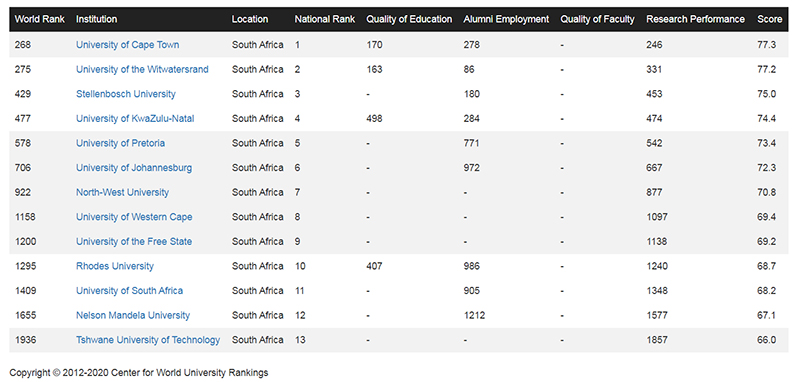
Task: Open the North-West University link
Action: click(122, 192)
